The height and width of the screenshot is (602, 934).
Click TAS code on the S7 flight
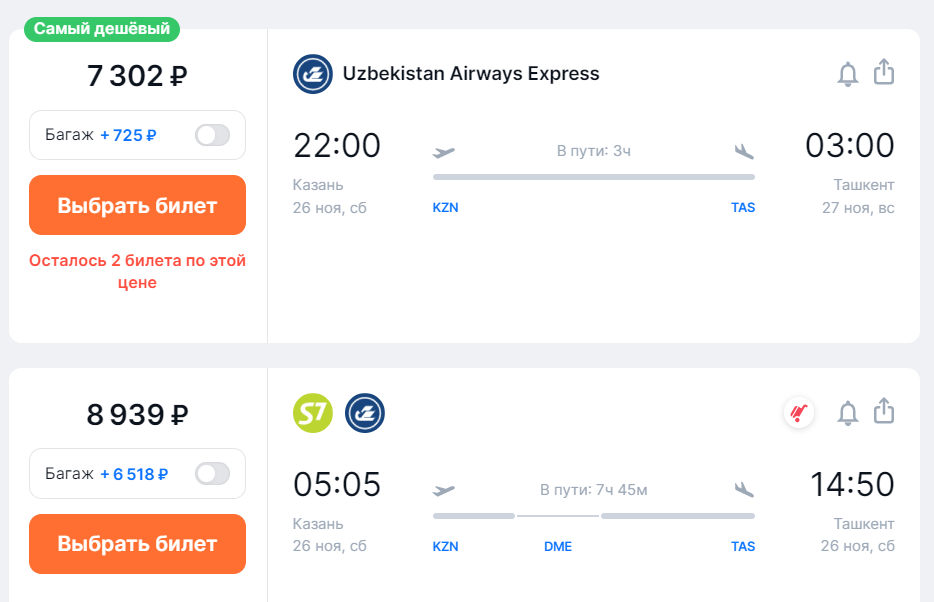tap(743, 547)
